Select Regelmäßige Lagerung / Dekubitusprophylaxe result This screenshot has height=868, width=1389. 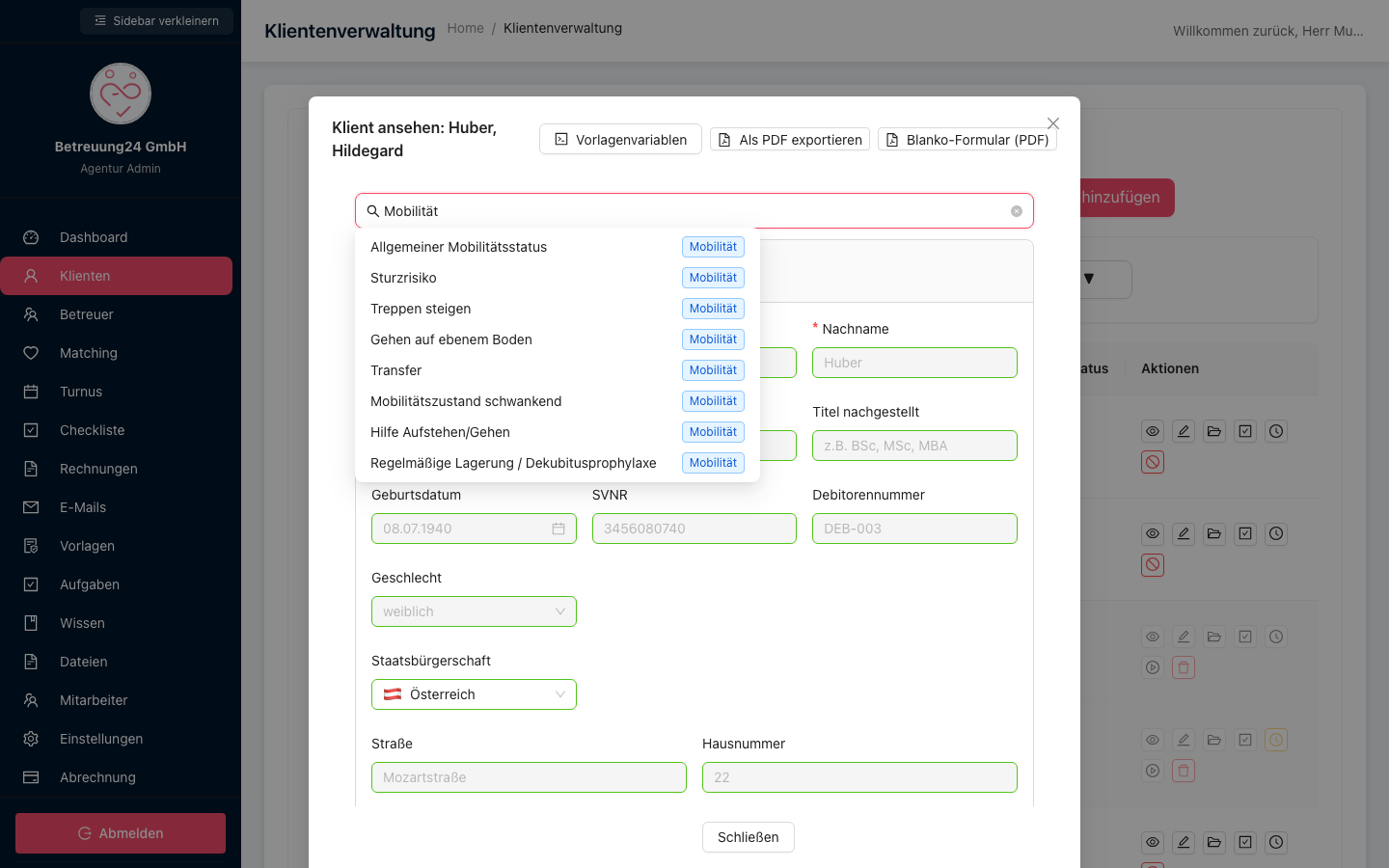(558, 463)
